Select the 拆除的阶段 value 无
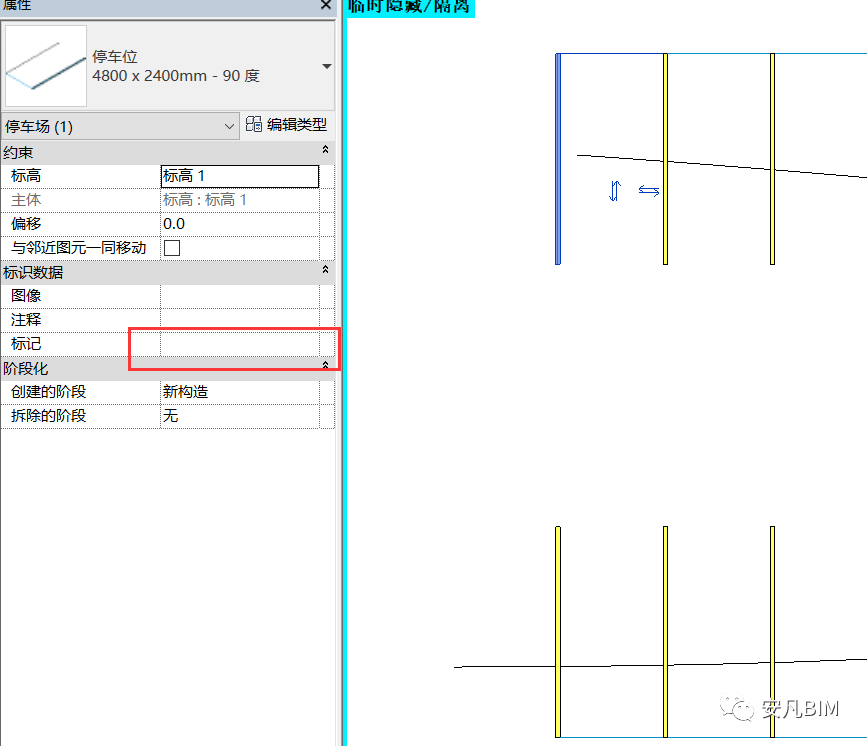This screenshot has width=867, height=746. (x=239, y=416)
